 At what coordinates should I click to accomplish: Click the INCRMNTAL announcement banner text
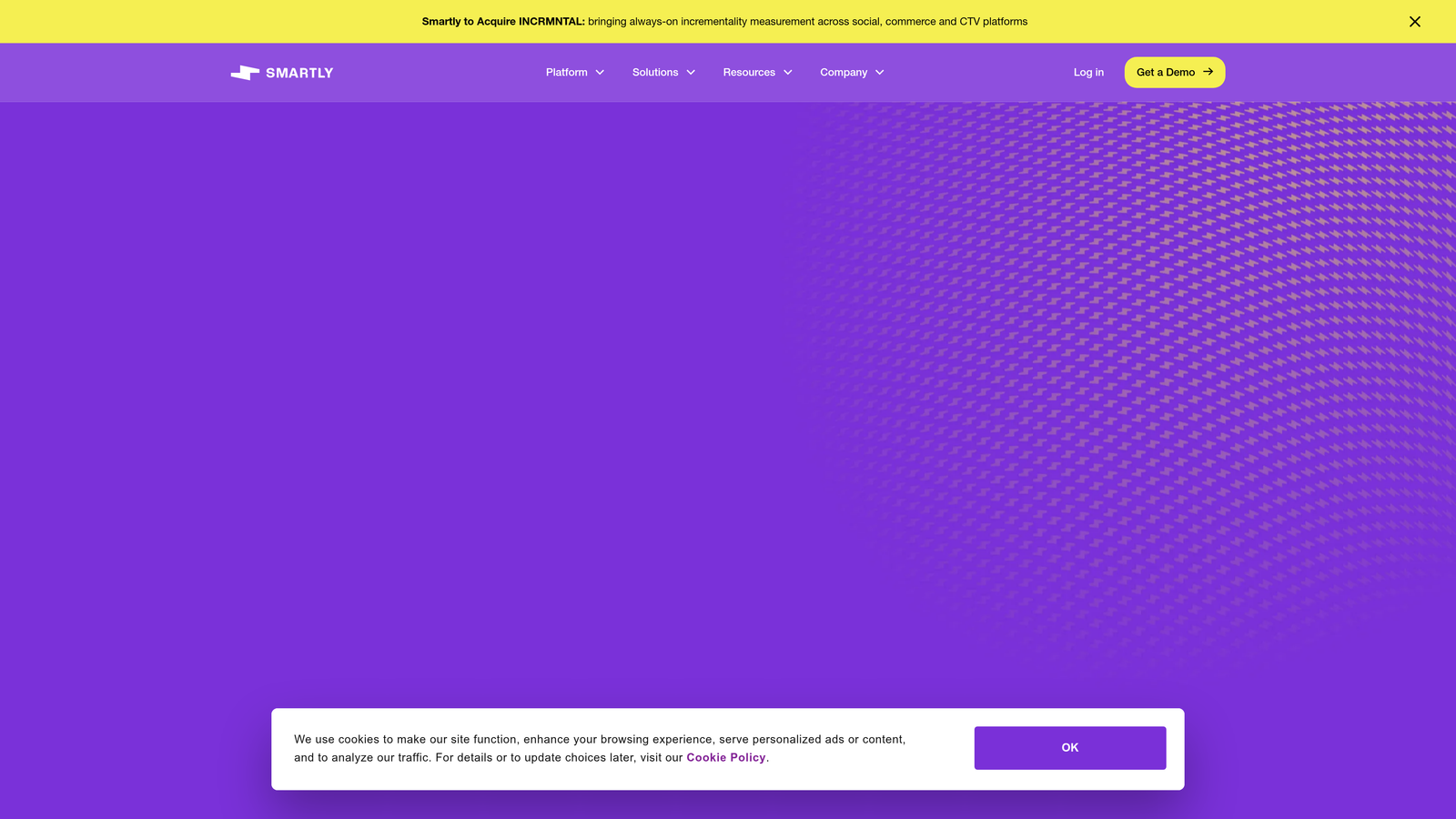[x=723, y=21]
